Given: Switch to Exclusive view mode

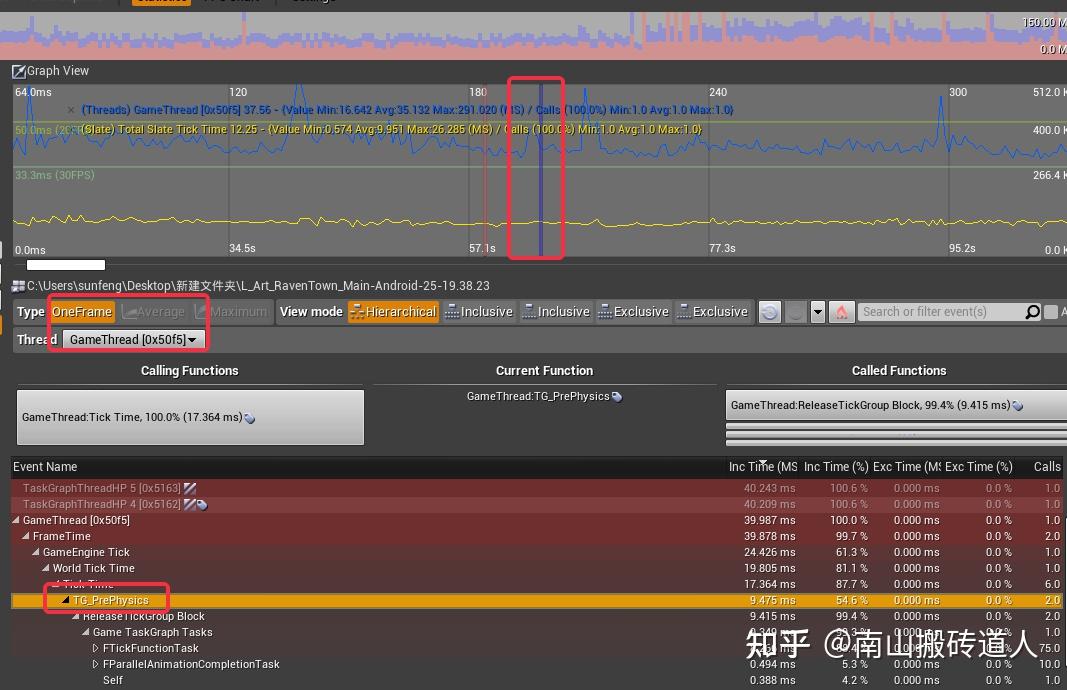Looking at the screenshot, I should pos(633,311).
